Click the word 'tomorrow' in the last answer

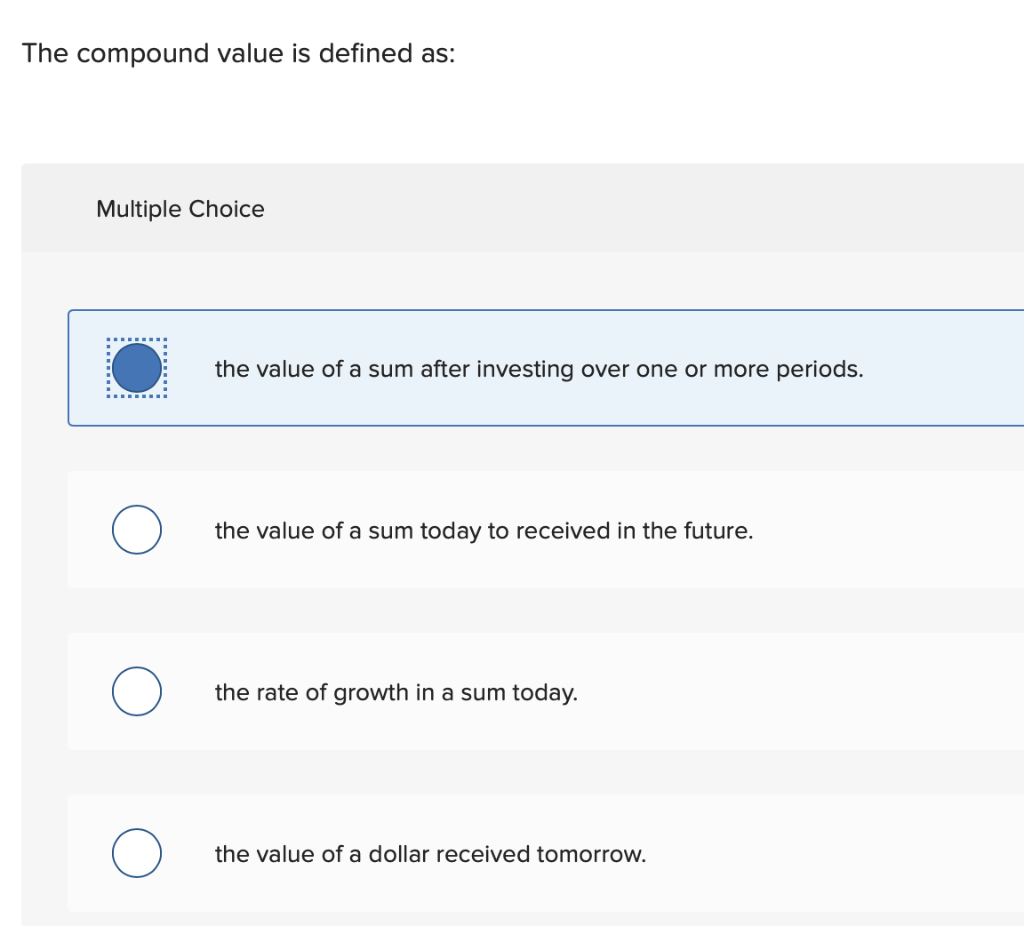tap(590, 854)
